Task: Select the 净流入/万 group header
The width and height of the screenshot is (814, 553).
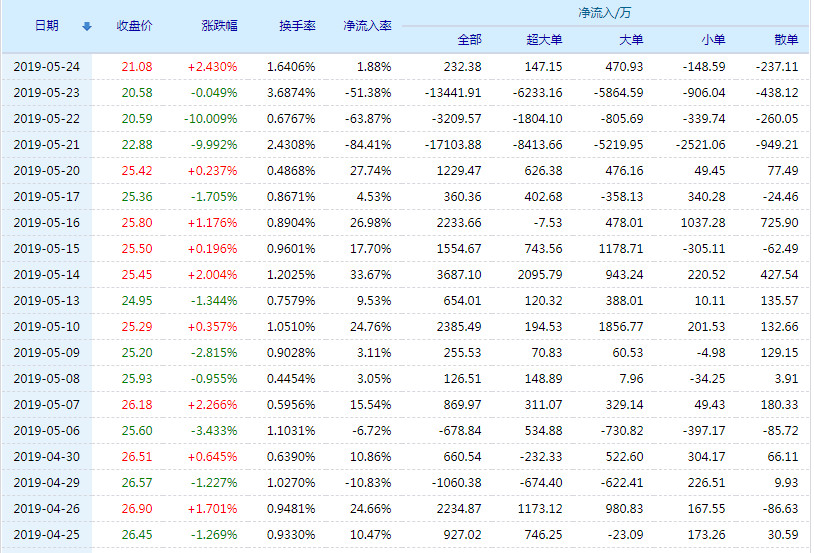Action: tap(603, 13)
